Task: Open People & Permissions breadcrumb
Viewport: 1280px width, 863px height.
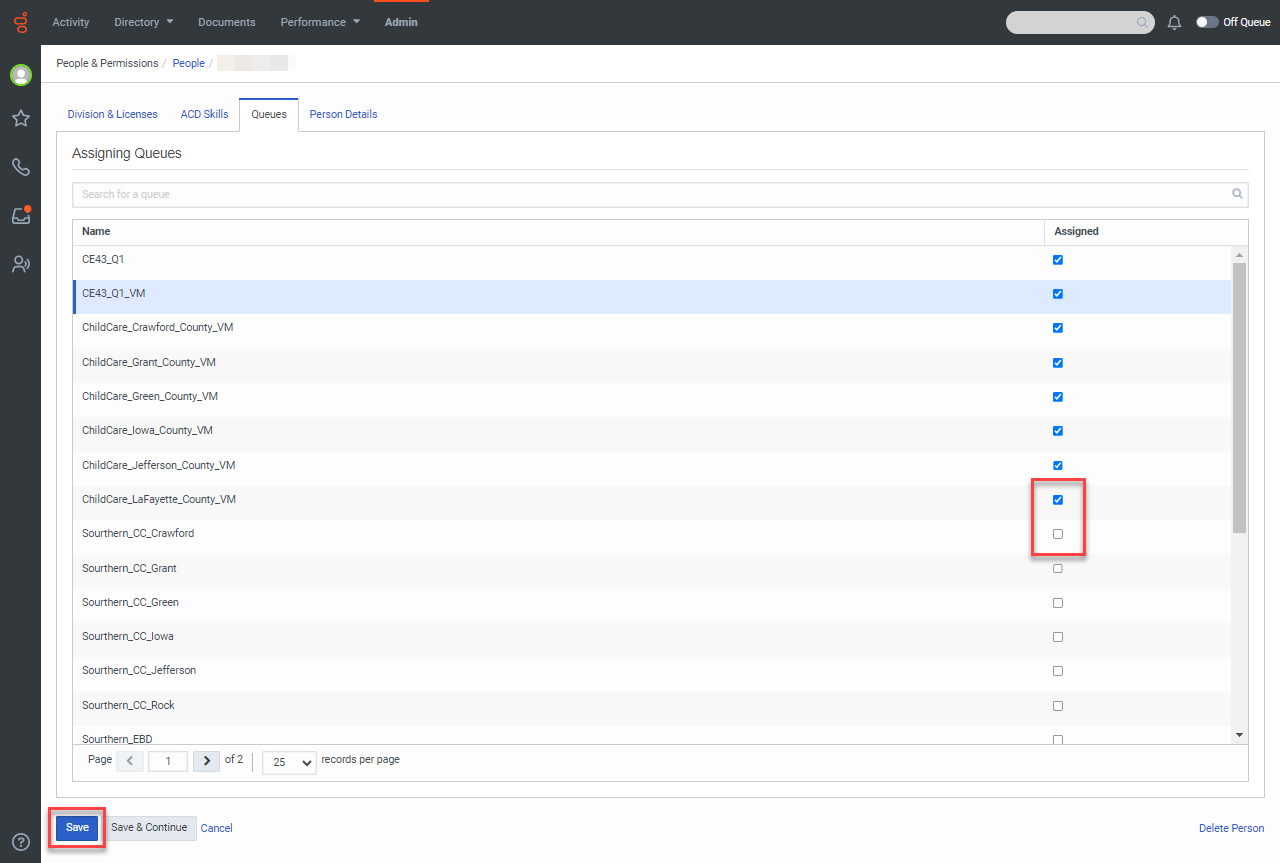Action: (107, 63)
